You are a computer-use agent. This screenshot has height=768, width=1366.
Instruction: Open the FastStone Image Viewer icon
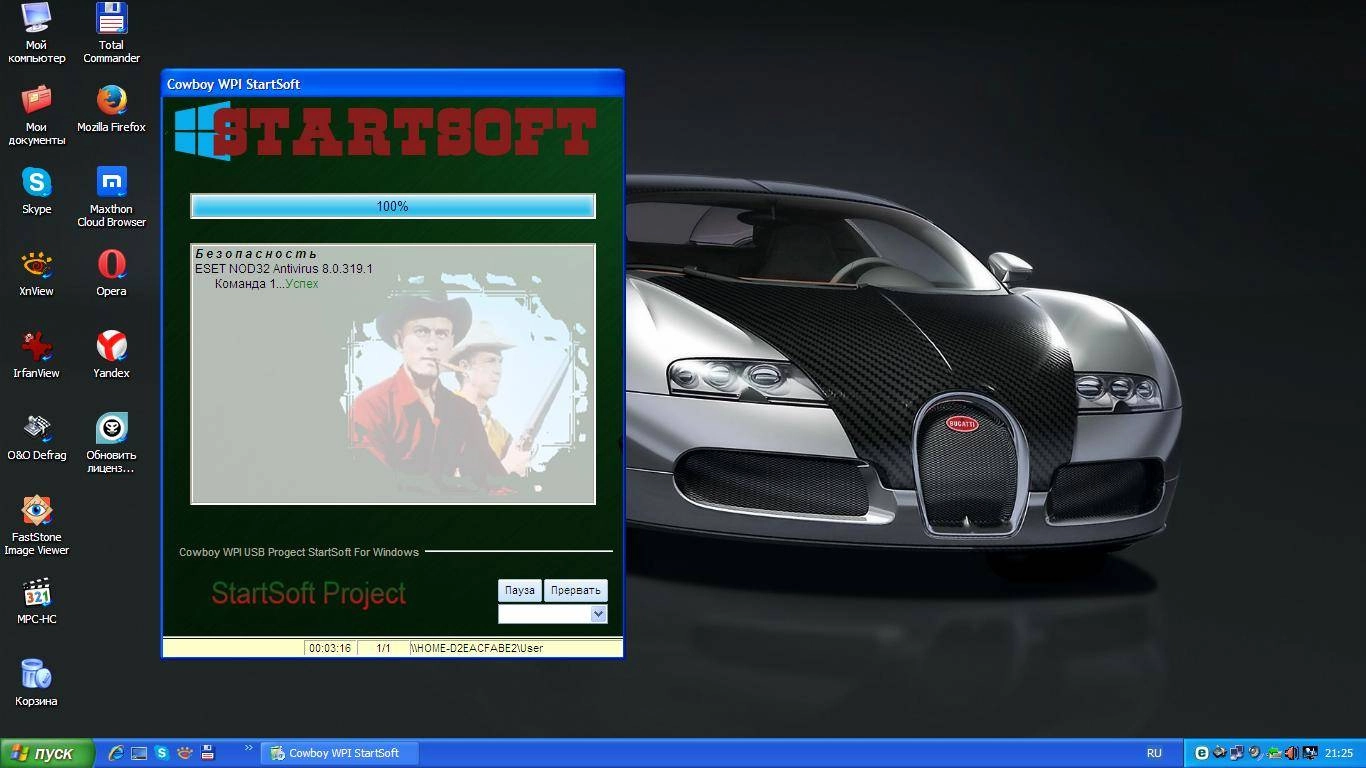36,525
